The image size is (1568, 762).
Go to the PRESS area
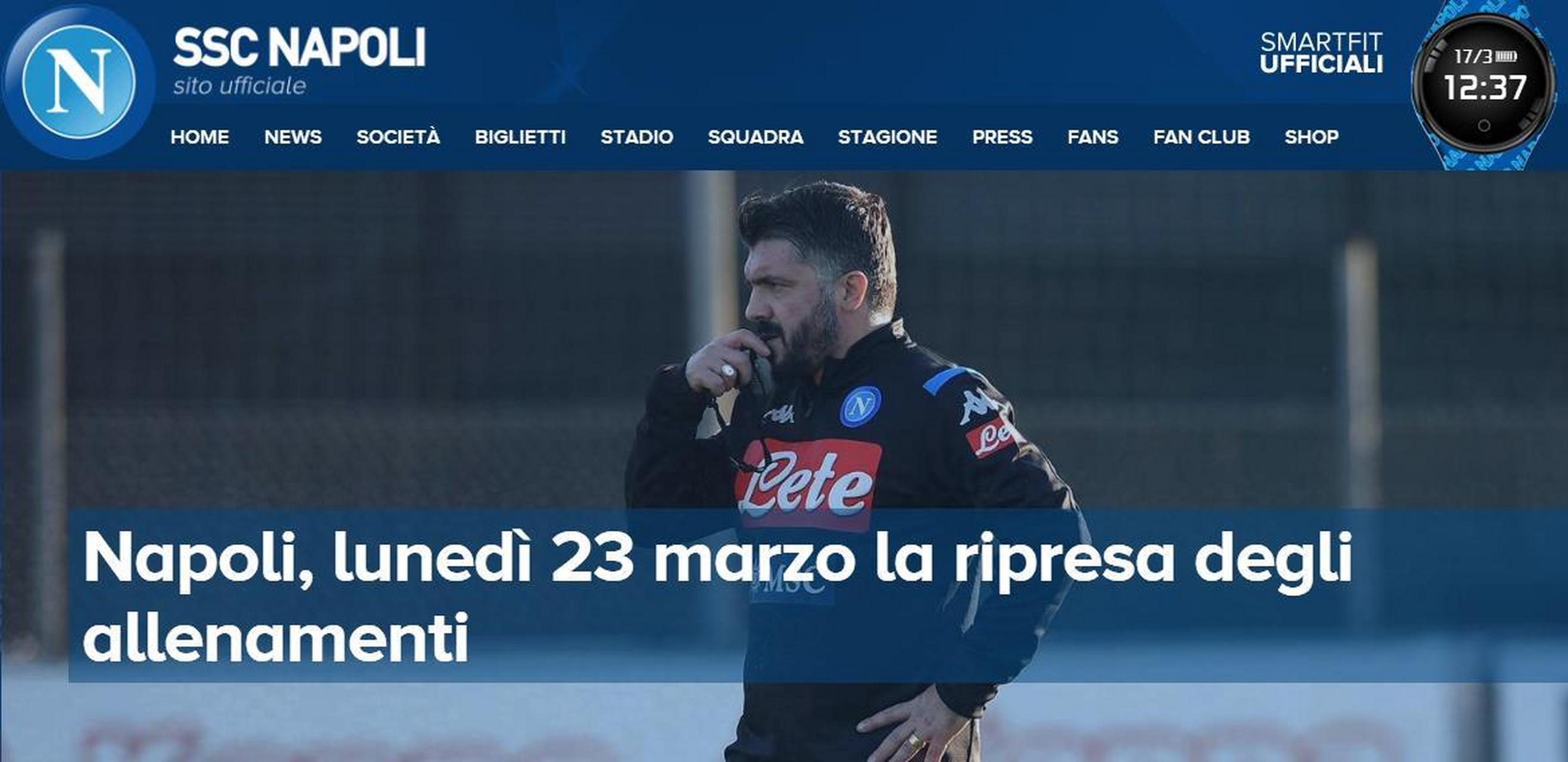coord(1002,137)
